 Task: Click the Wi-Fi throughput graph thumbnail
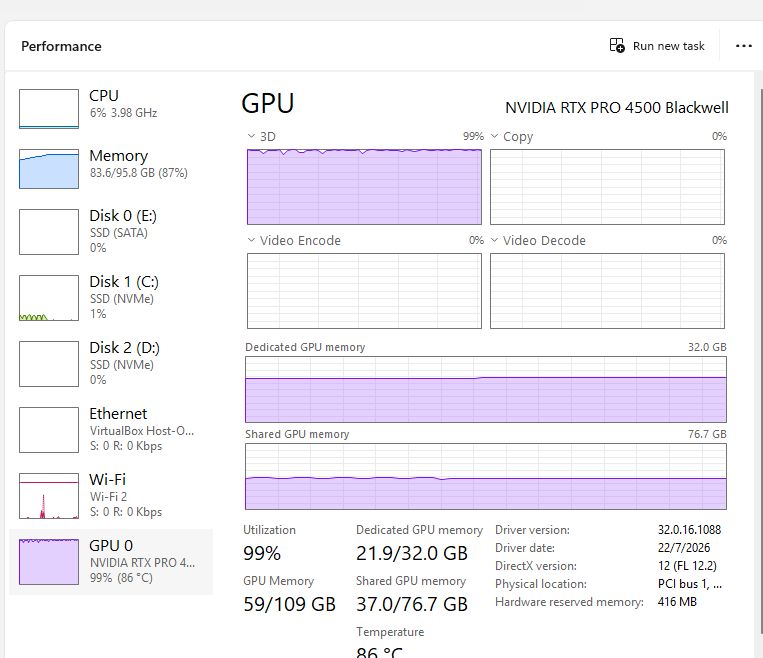(49, 496)
